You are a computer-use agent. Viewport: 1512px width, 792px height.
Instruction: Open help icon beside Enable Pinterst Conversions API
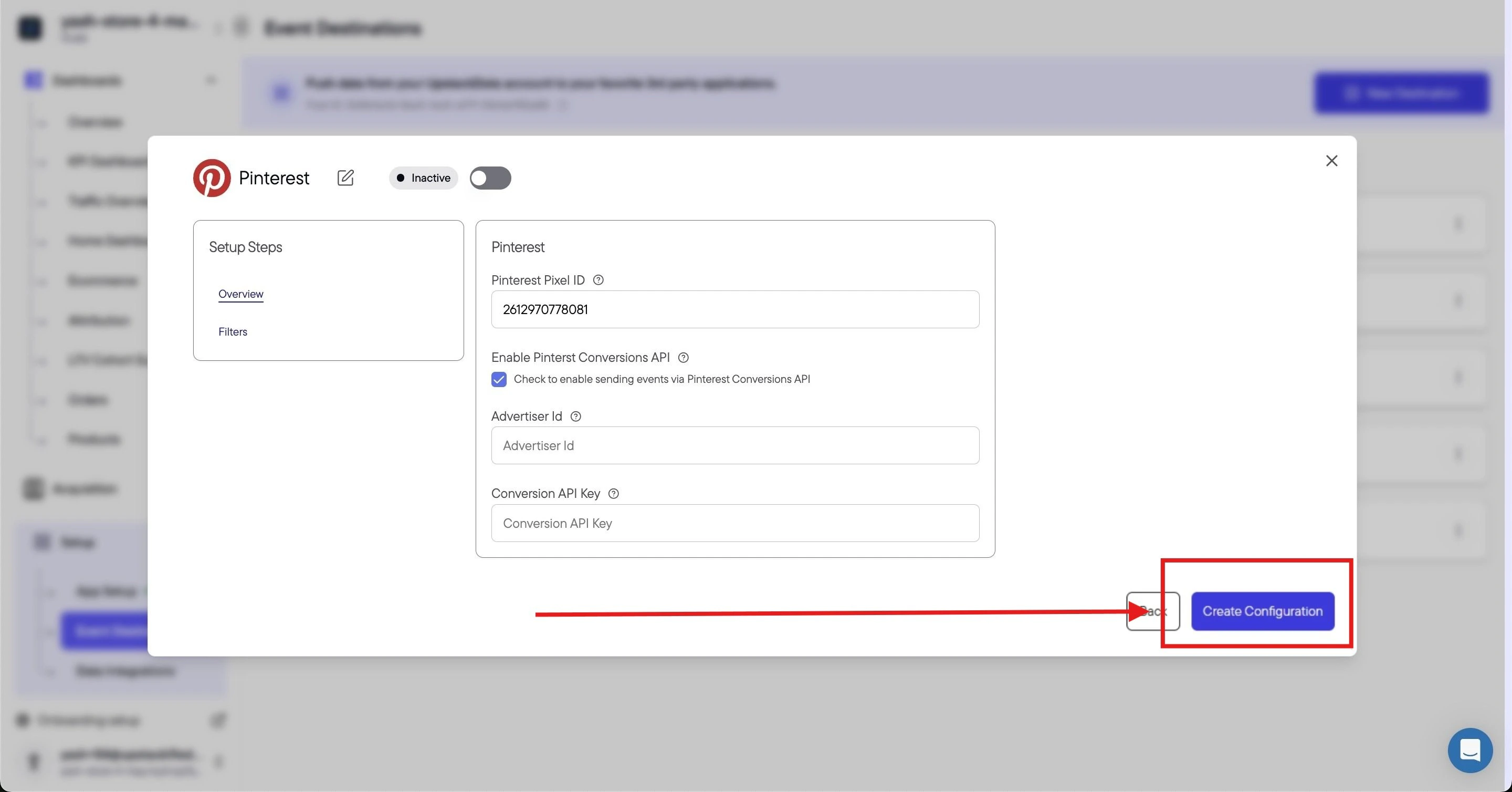[683, 358]
